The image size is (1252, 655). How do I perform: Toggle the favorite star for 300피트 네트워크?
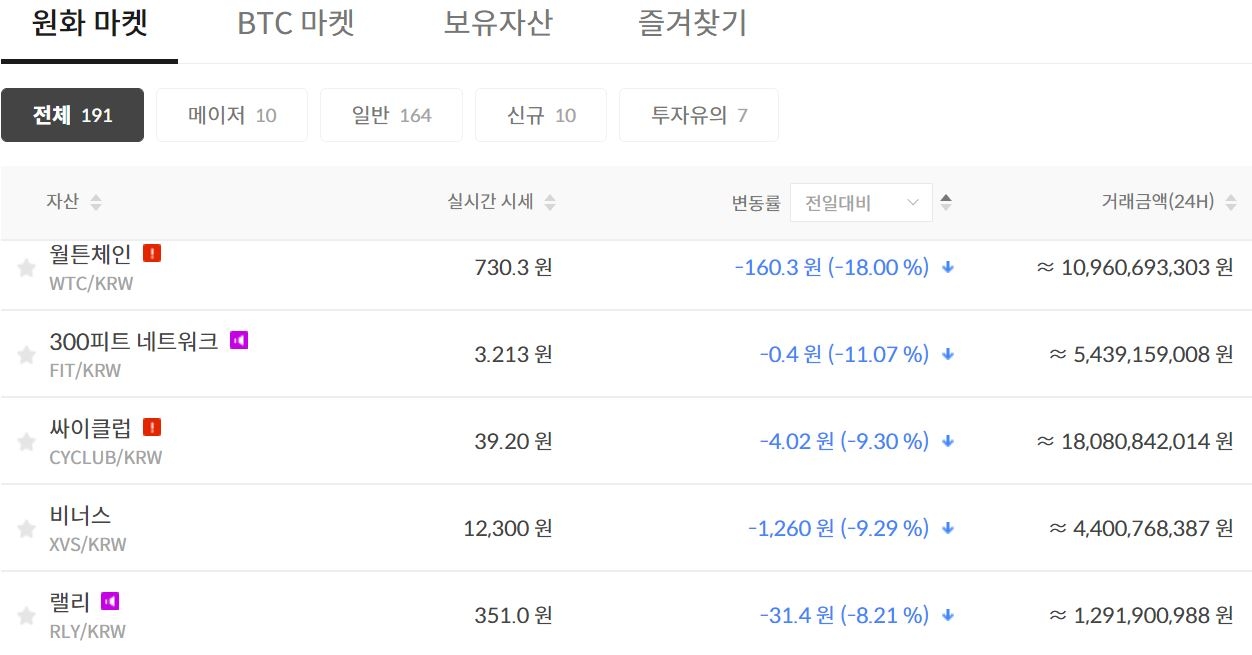click(26, 355)
